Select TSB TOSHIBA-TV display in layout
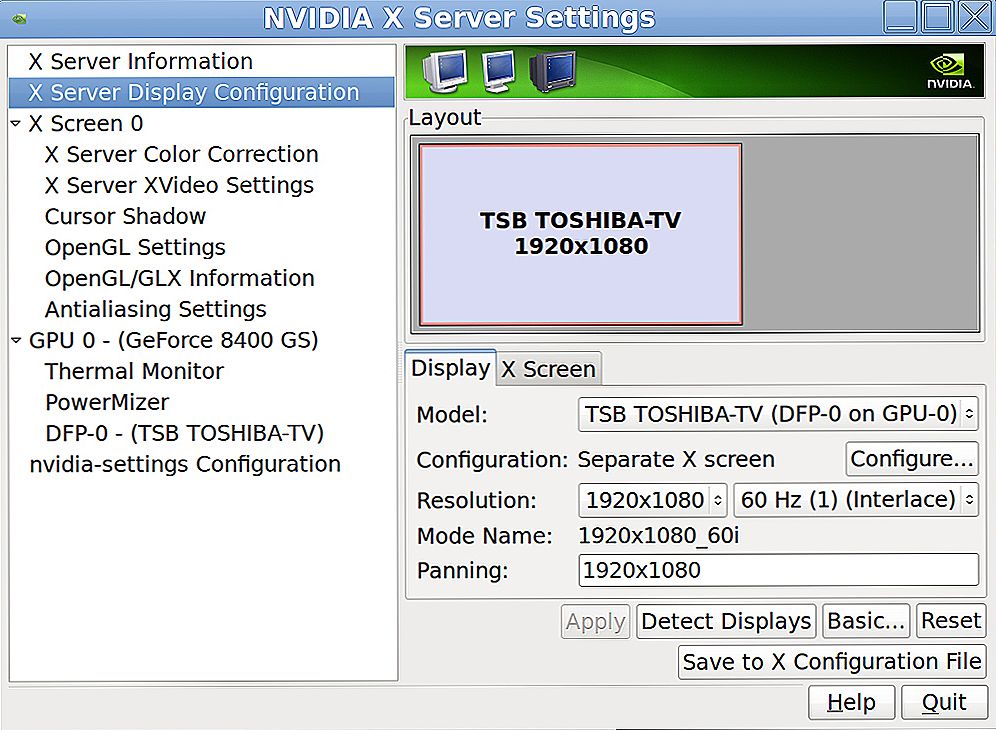Viewport: 996px width, 730px height. (x=581, y=234)
